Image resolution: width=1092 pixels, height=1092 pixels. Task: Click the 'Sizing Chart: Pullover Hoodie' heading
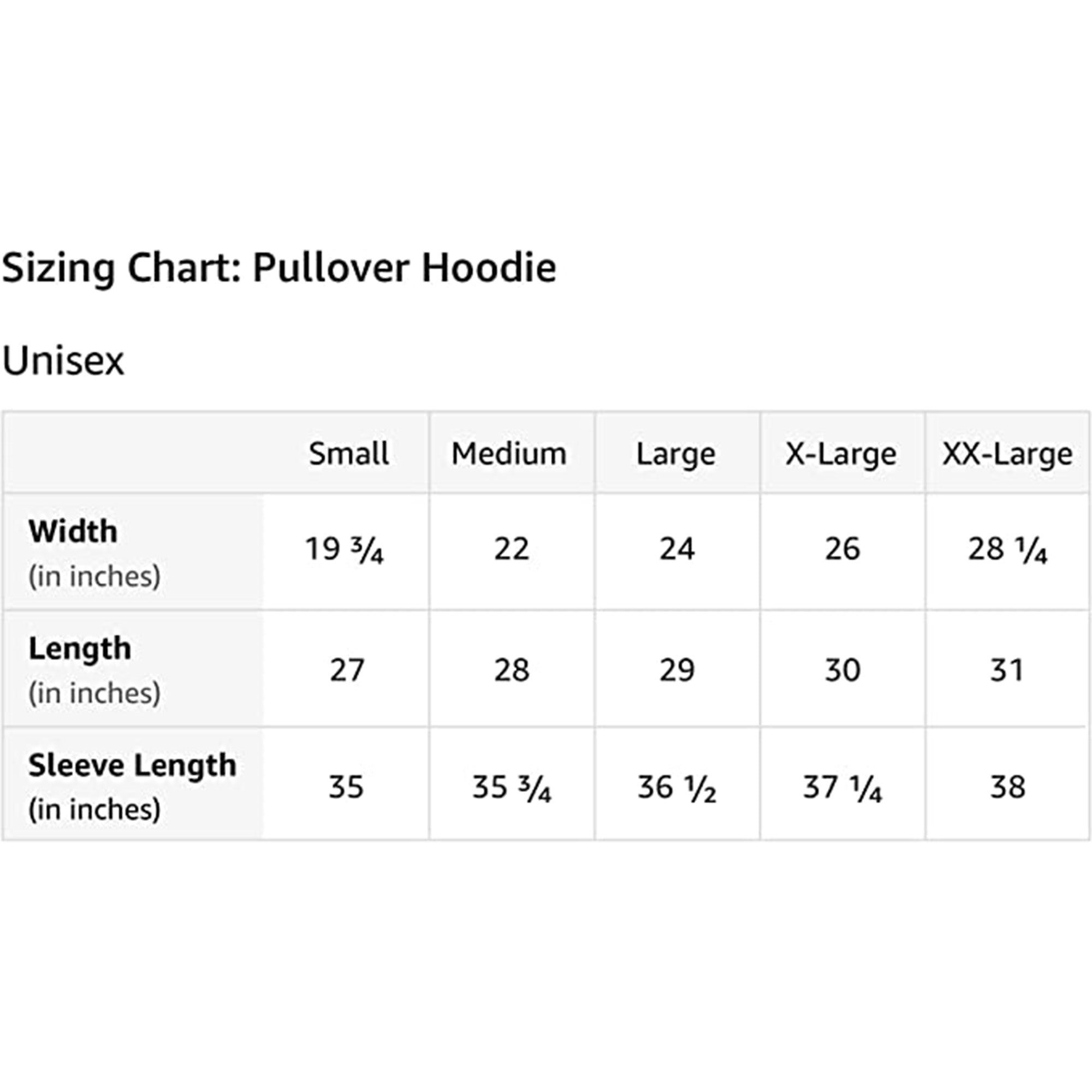(278, 268)
